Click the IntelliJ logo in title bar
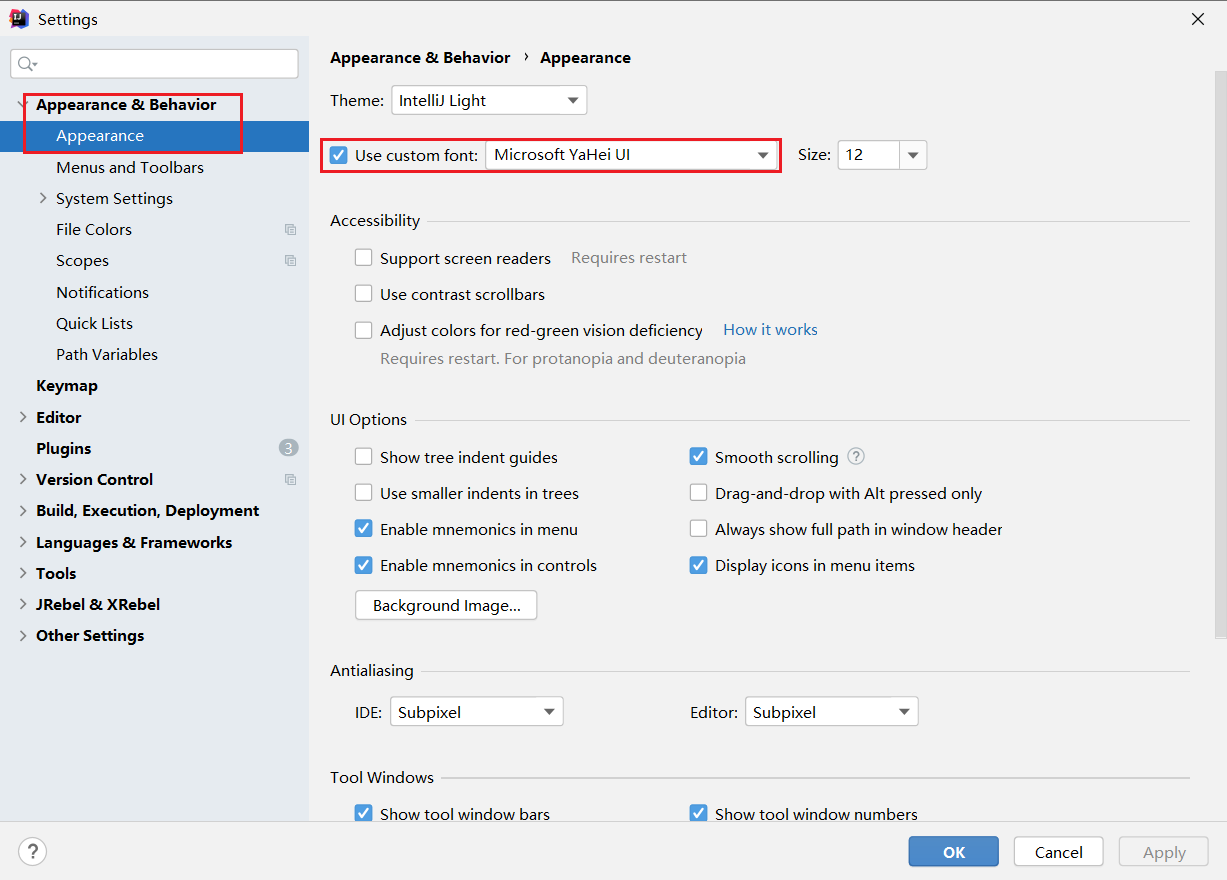This screenshot has width=1227, height=880. pyautogui.click(x=19, y=19)
